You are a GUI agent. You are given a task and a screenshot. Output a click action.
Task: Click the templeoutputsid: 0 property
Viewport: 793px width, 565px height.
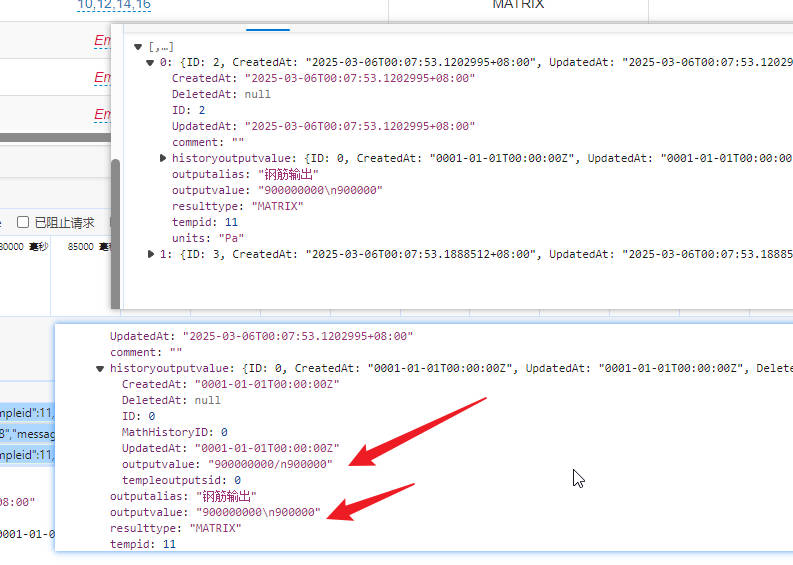(180, 480)
